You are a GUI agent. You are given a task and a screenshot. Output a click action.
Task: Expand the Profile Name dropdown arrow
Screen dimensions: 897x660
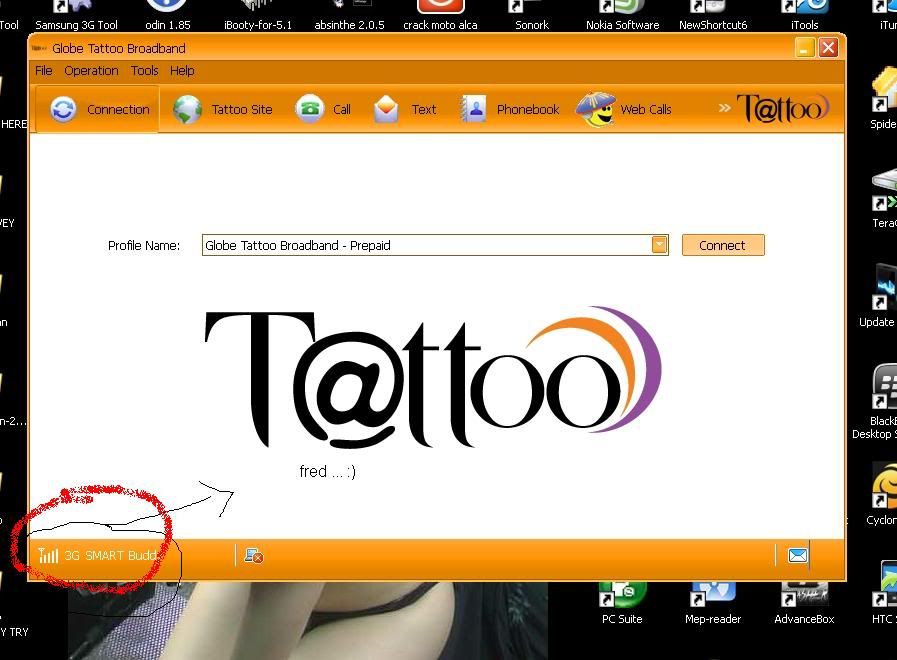[659, 245]
